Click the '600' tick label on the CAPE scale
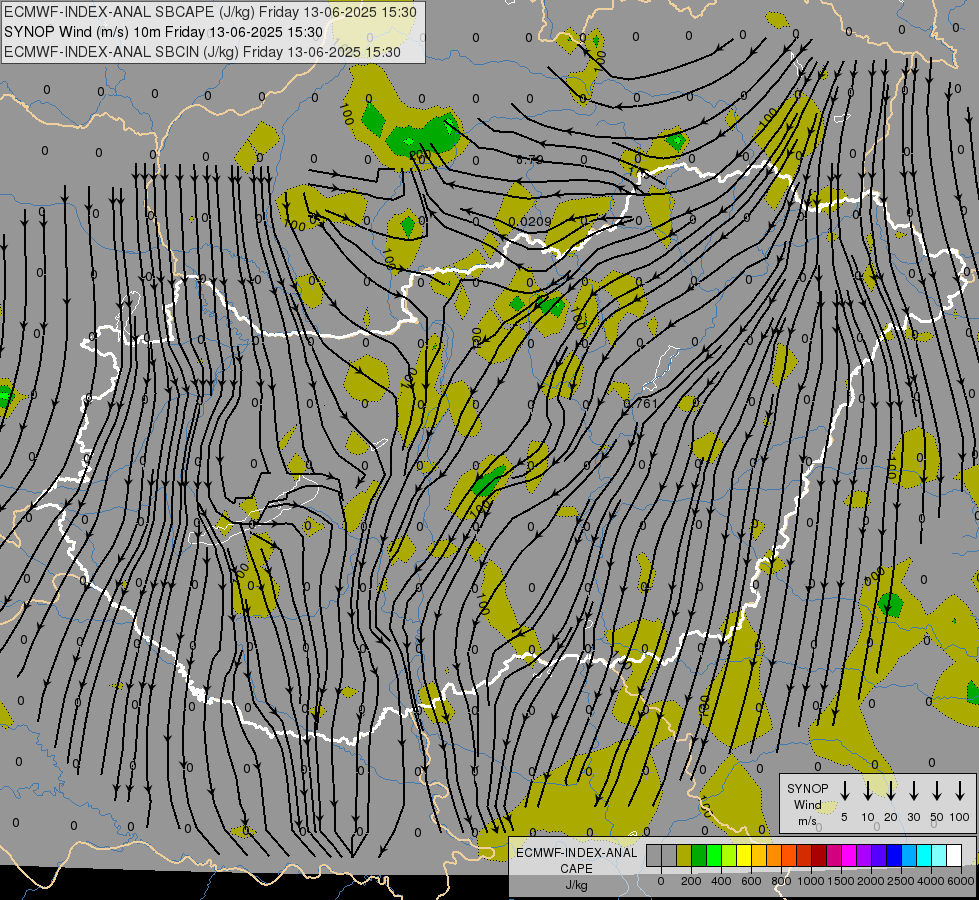Screen dimensions: 979x900 pyautogui.click(x=751, y=881)
